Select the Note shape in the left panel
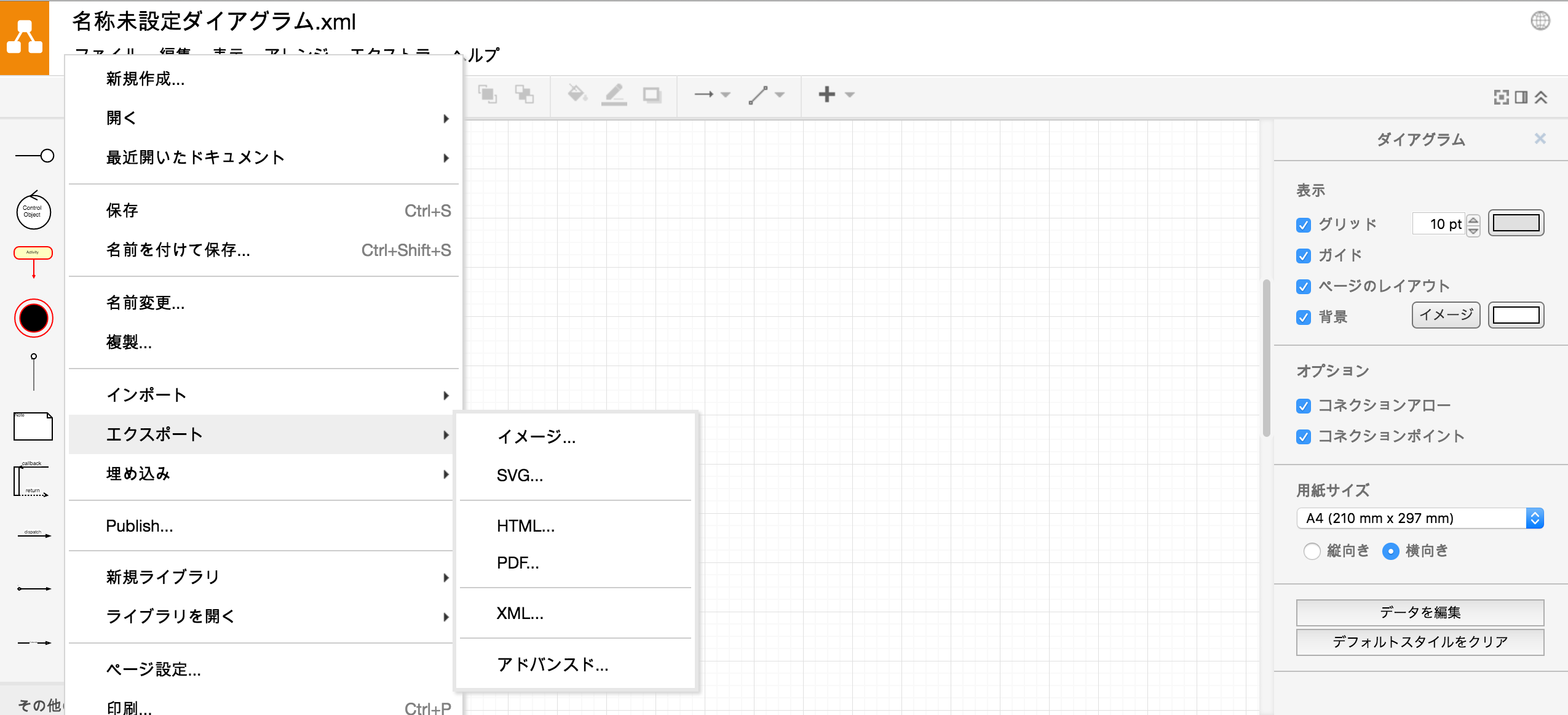 [33, 426]
